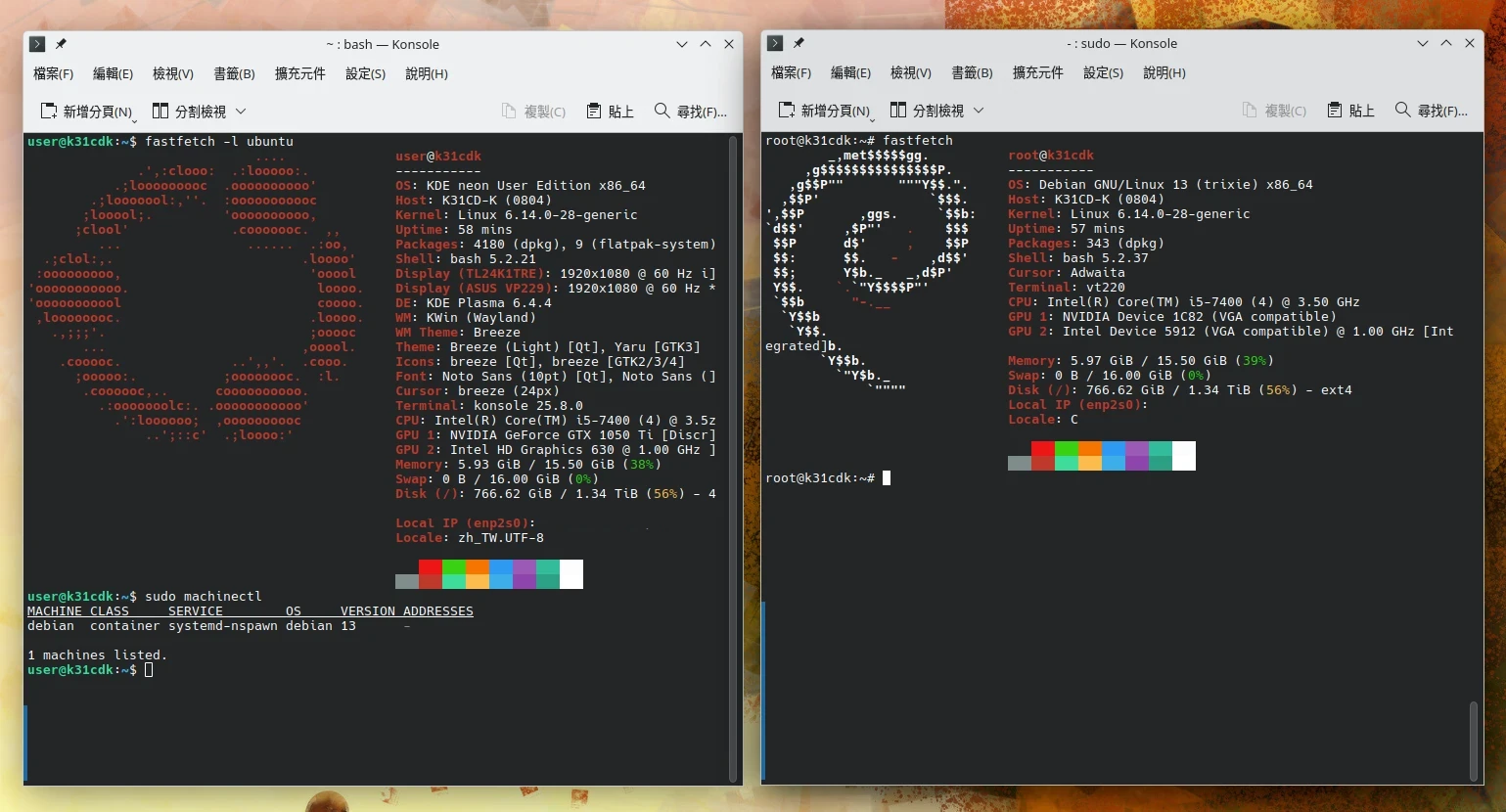This screenshot has width=1506, height=812.
Task: Click Find magnifier in right sudo Konsole
Action: 1403,110
